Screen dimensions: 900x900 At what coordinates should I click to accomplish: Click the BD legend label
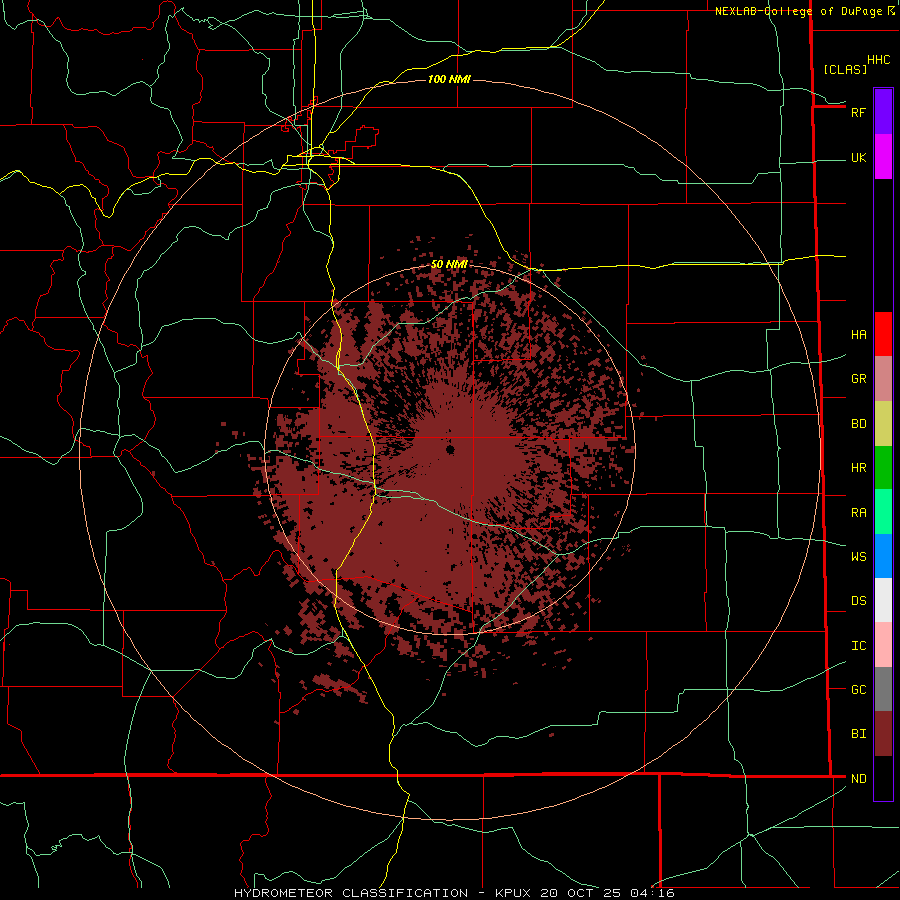(x=858, y=424)
